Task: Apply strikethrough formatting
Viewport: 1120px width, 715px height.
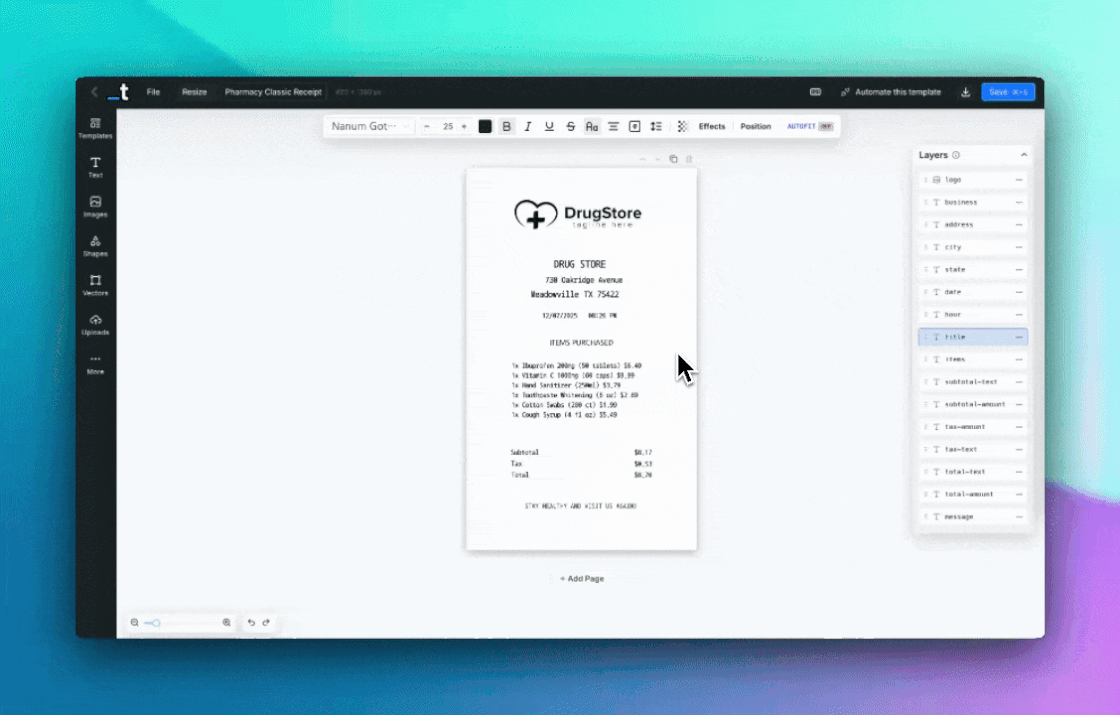Action: [570, 127]
